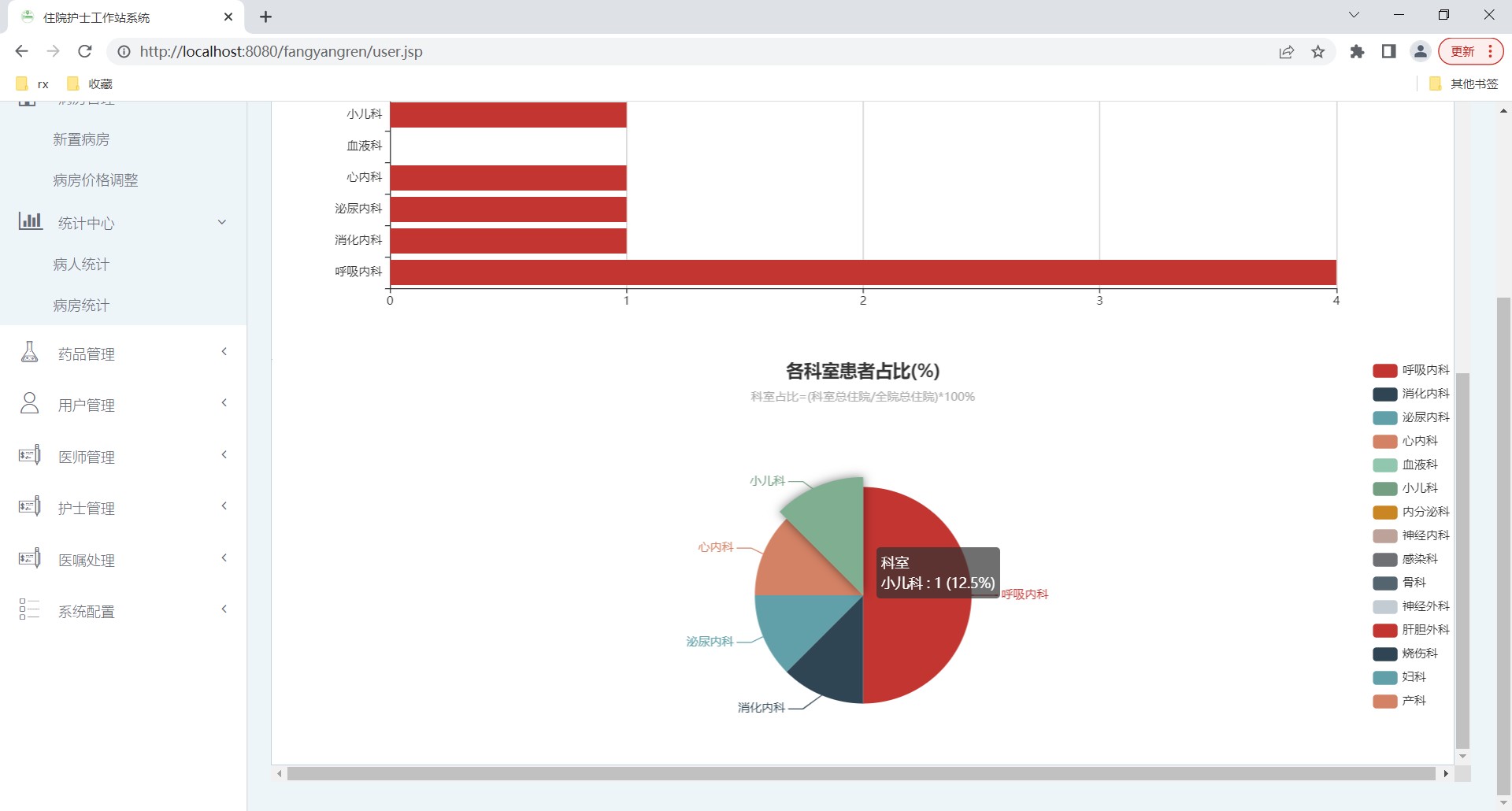
Task: Select 病房价格调整 link
Action: tap(95, 180)
